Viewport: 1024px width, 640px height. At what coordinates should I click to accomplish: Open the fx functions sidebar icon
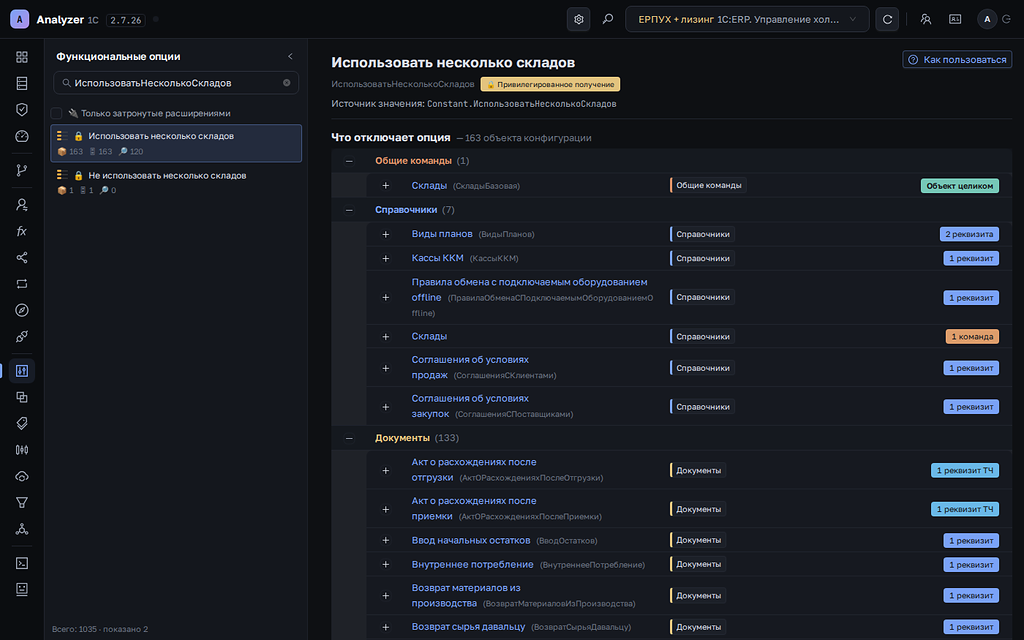coord(22,231)
